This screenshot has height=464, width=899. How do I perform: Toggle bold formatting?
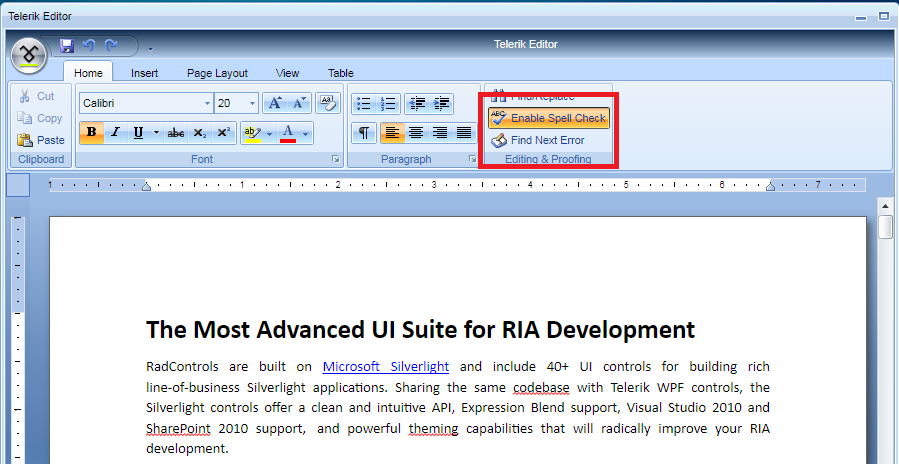91,132
